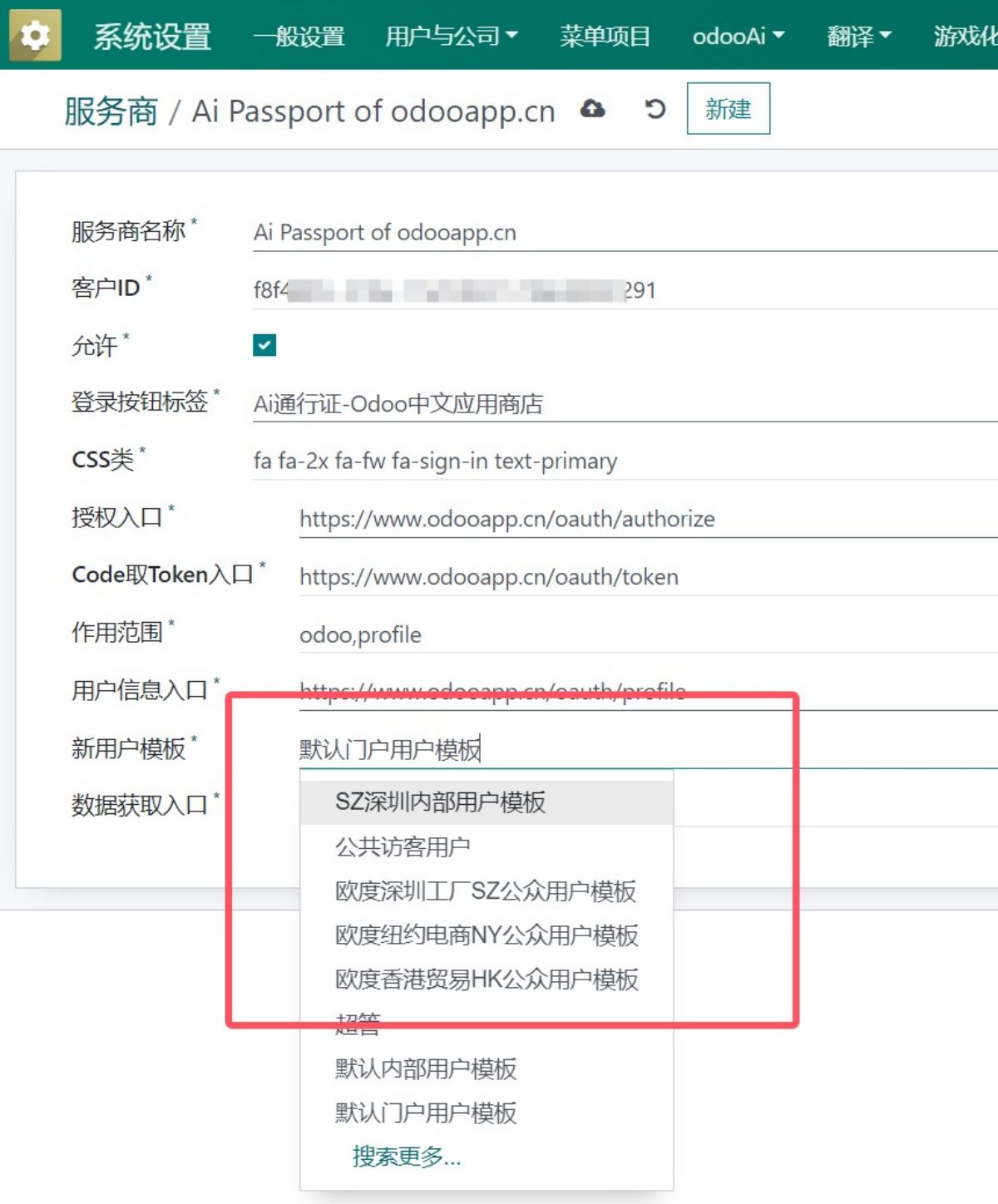Toggle the 允许 checkbox
This screenshot has width=998, height=1204.
point(264,345)
